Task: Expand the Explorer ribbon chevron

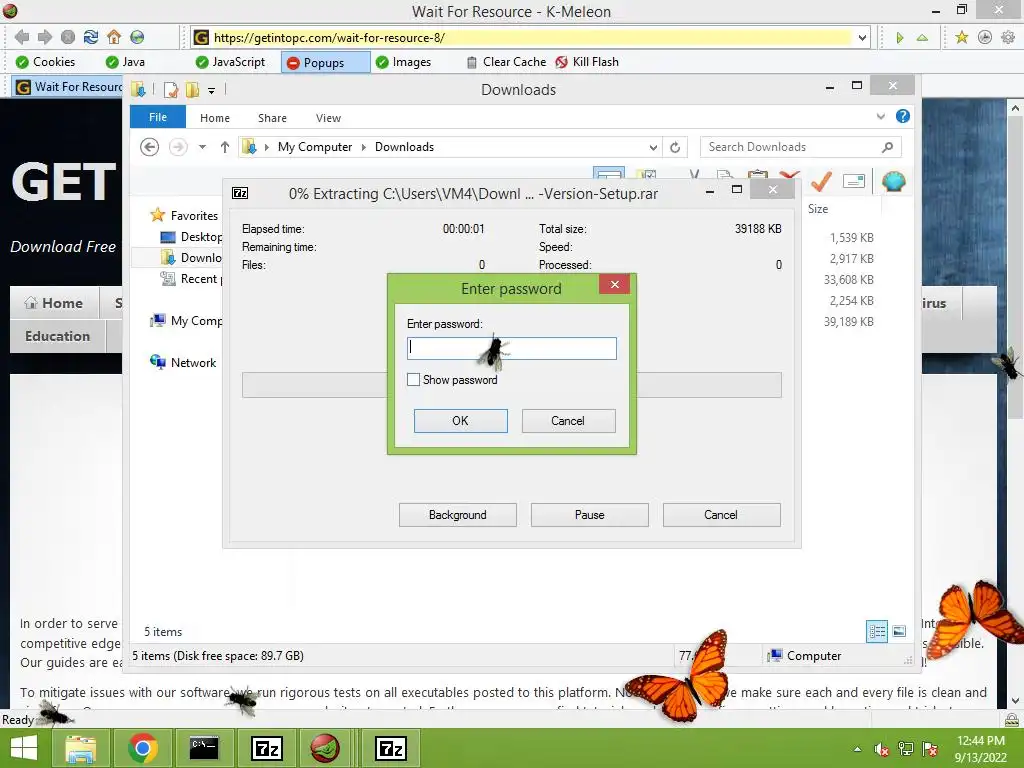Action: click(880, 116)
